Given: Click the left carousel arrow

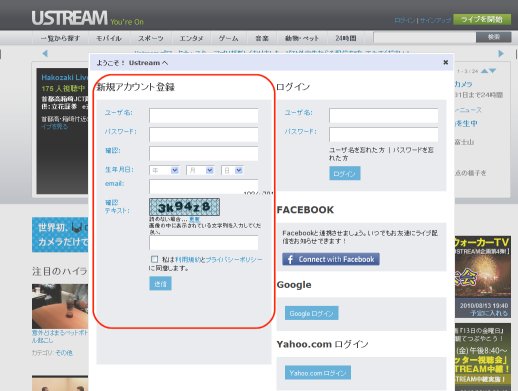Looking at the screenshot, I should (x=45, y=53).
